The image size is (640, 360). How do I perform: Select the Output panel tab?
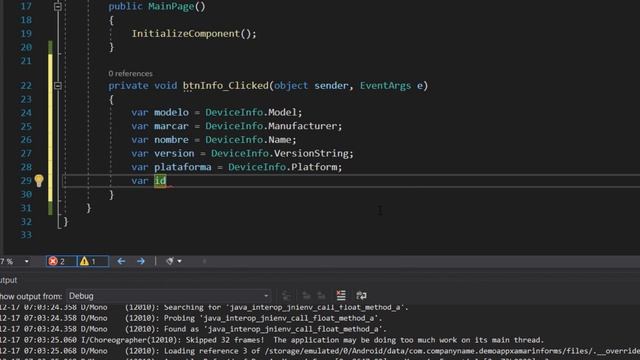point(9,280)
